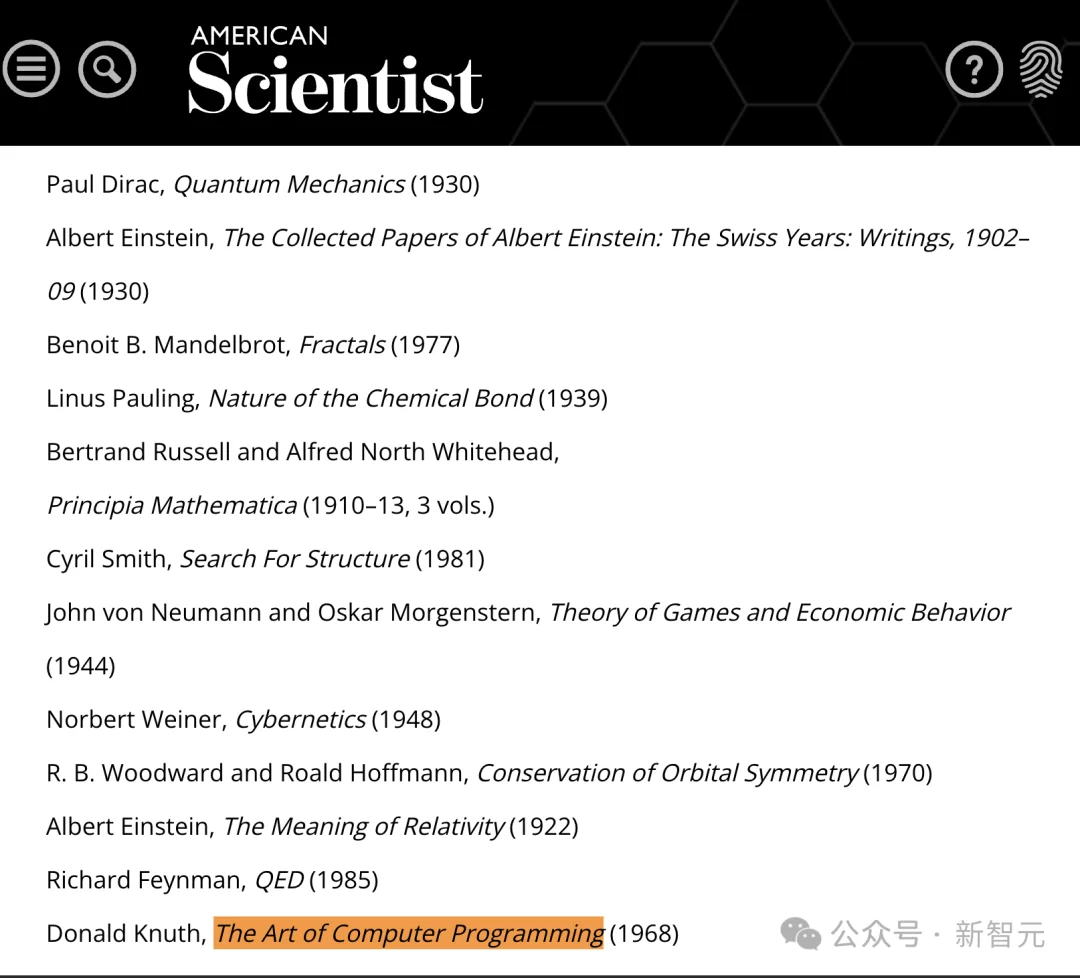Click the WeChat logo icon in watermark

click(801, 934)
